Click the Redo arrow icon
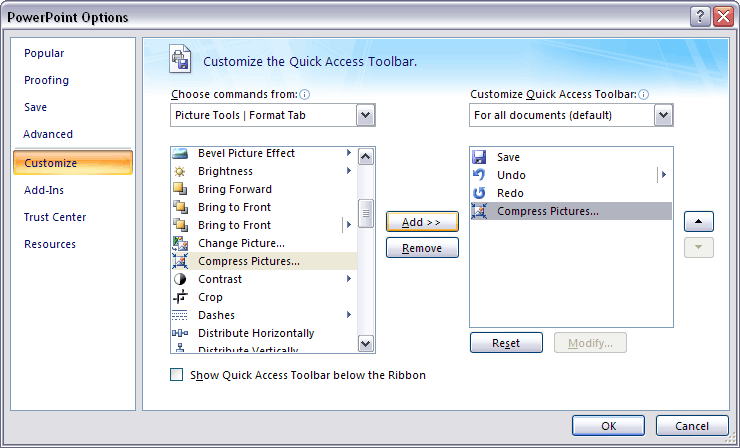This screenshot has width=740, height=448. (x=479, y=193)
